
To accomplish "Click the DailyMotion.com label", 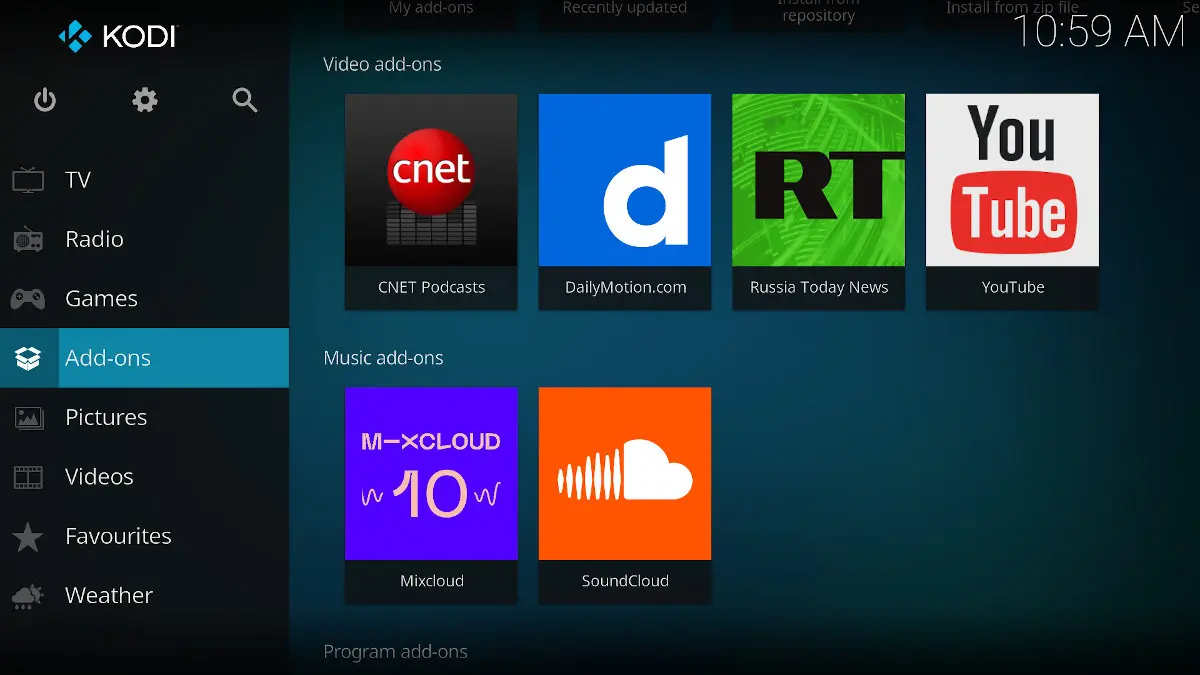I will [x=625, y=287].
